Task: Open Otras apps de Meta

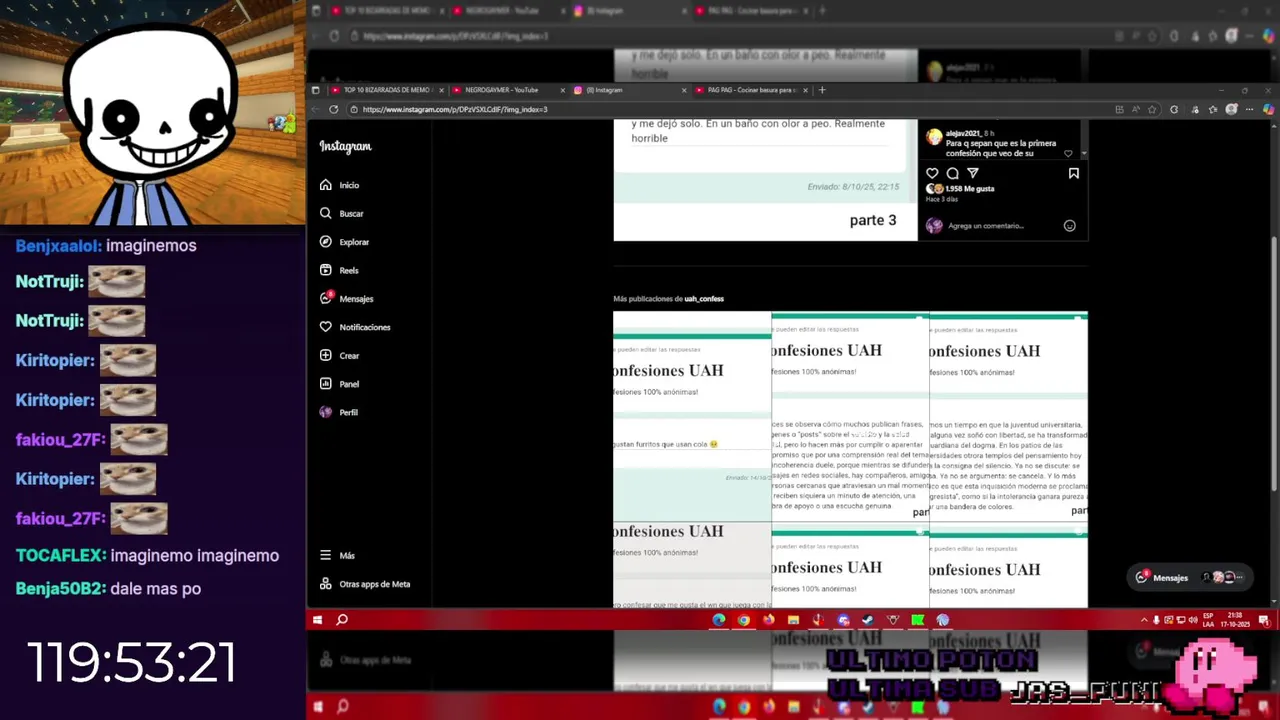Action: tap(366, 584)
